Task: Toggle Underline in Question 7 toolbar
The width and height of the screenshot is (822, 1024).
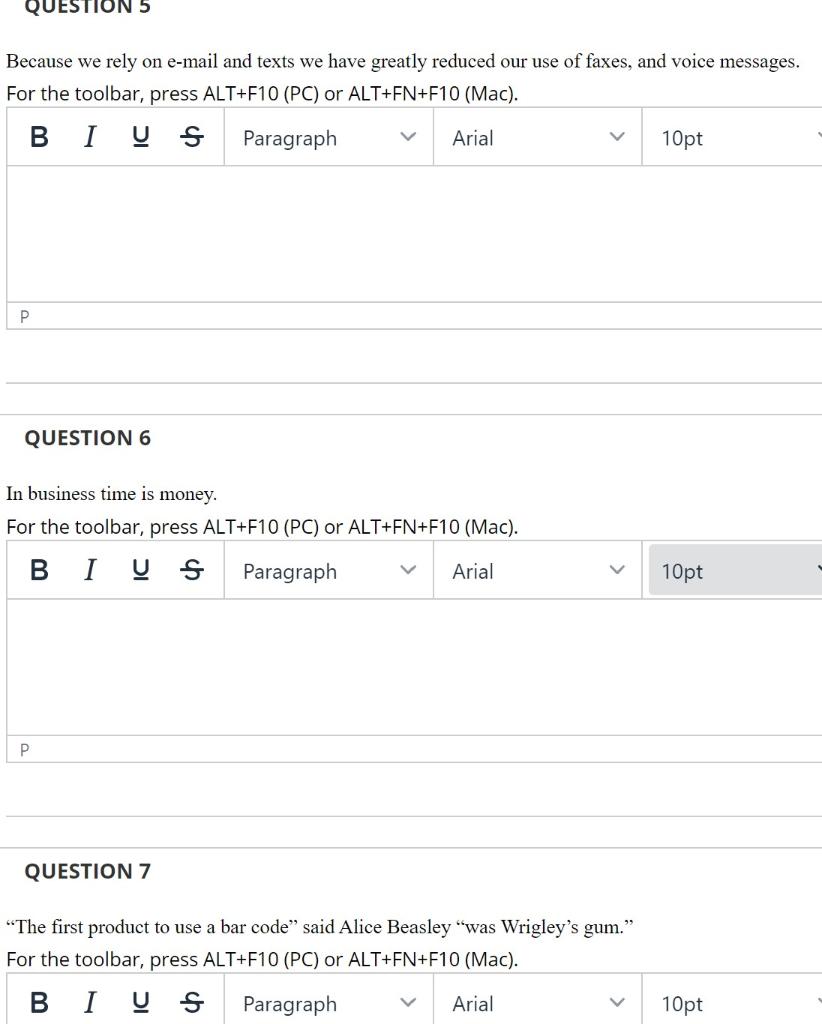Action: [139, 1003]
